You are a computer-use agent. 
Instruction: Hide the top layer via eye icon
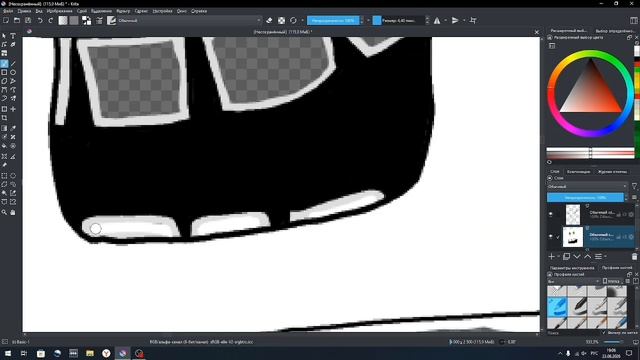tap(551, 214)
